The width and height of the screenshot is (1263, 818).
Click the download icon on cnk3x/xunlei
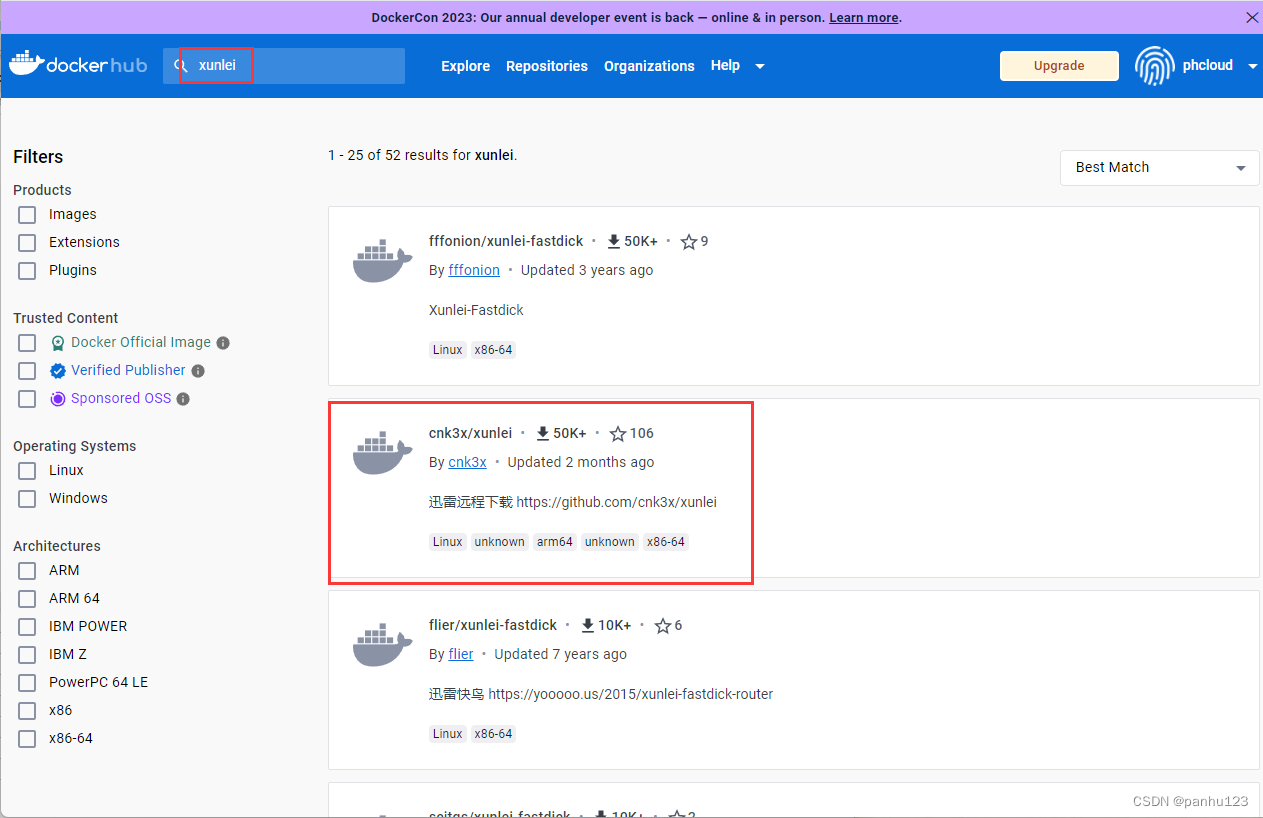click(543, 433)
